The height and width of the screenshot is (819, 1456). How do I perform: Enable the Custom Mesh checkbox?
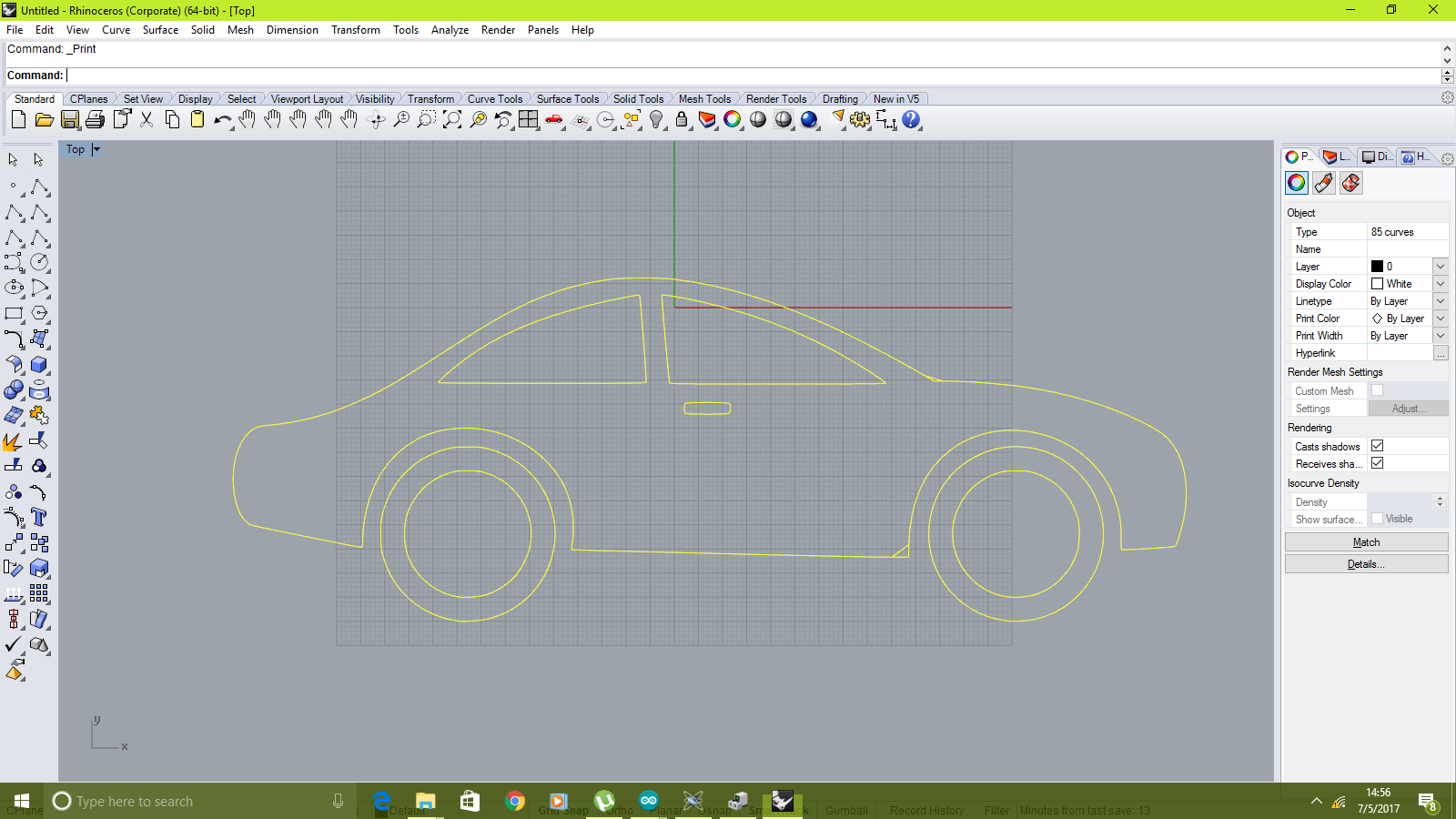(x=1377, y=390)
